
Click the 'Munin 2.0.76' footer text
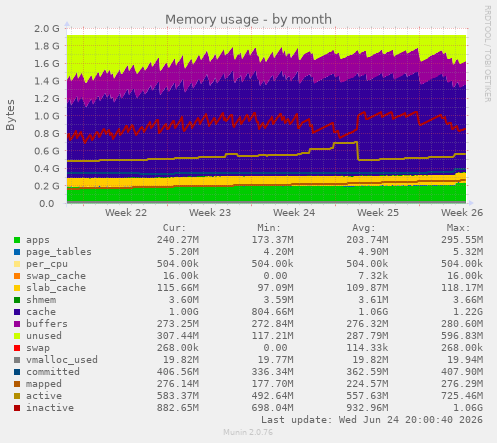[x=248, y=432]
